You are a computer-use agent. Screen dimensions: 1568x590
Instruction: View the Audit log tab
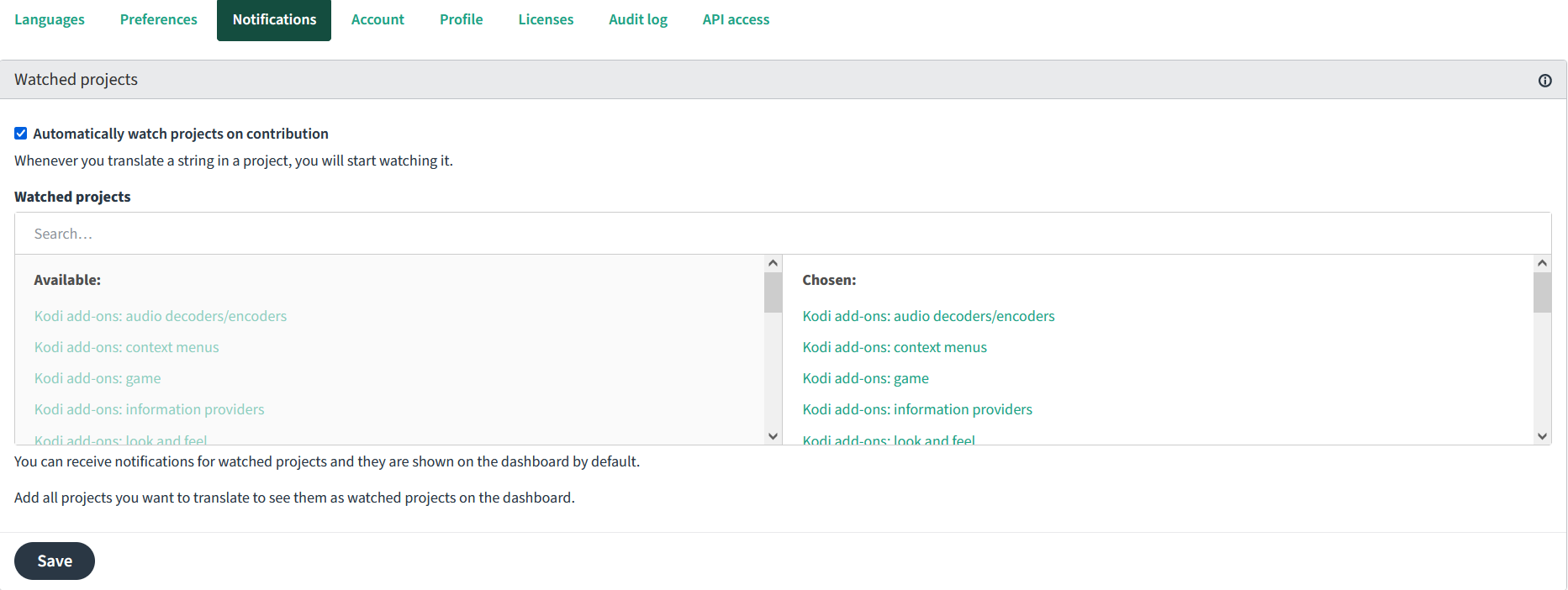638,19
